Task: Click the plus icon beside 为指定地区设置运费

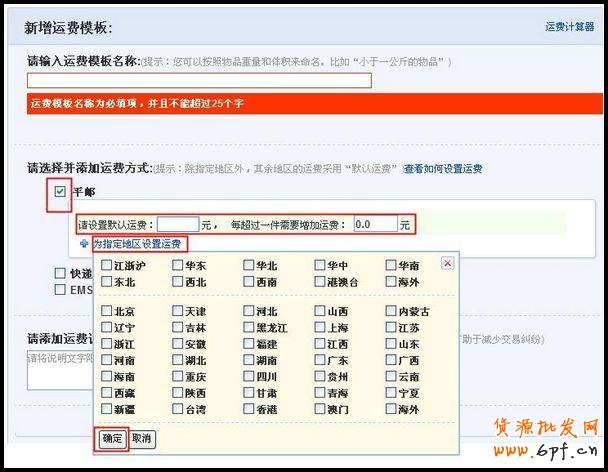Action: click(x=84, y=245)
